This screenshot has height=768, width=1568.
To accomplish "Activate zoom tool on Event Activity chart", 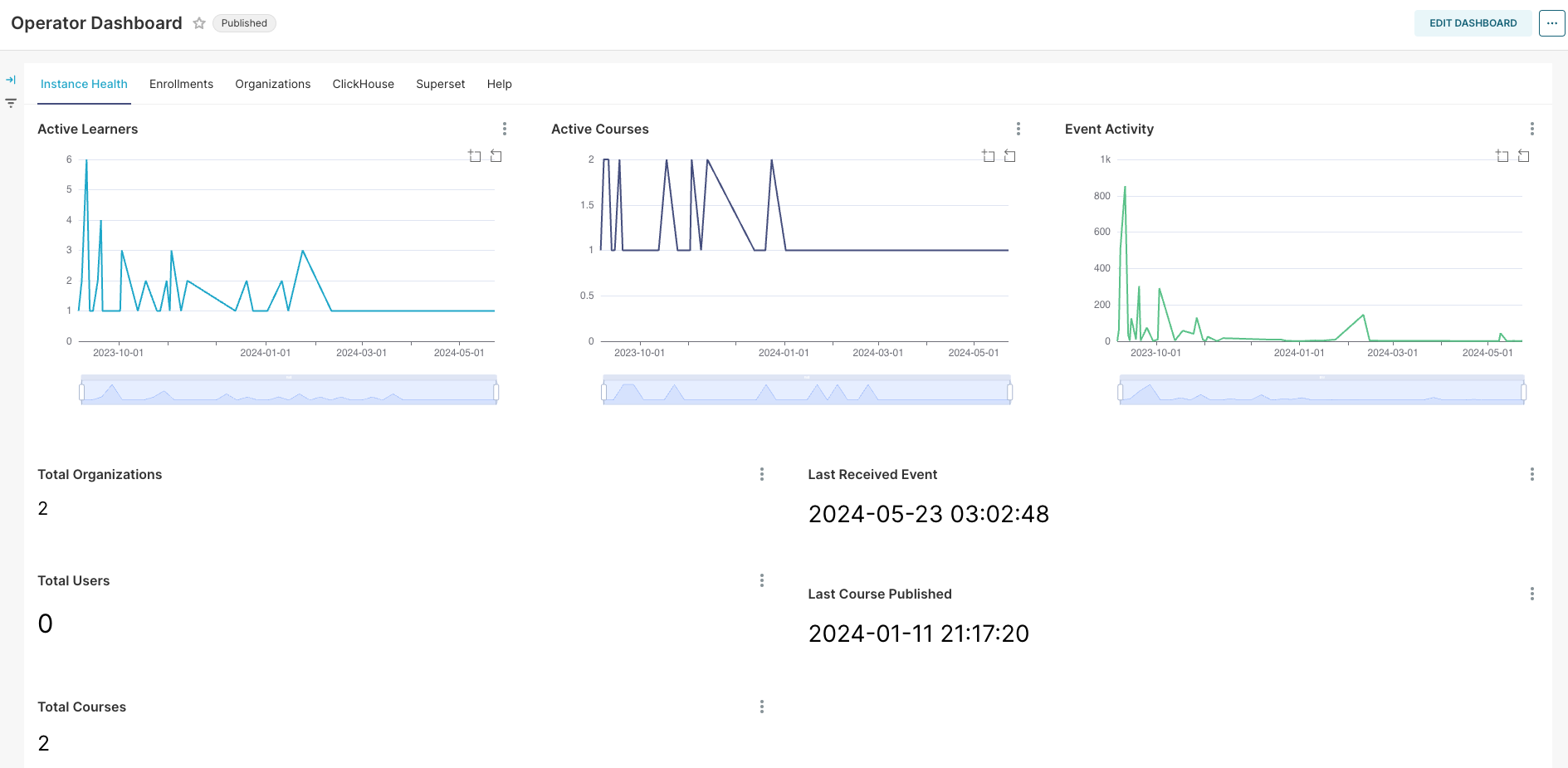I will (1502, 156).
